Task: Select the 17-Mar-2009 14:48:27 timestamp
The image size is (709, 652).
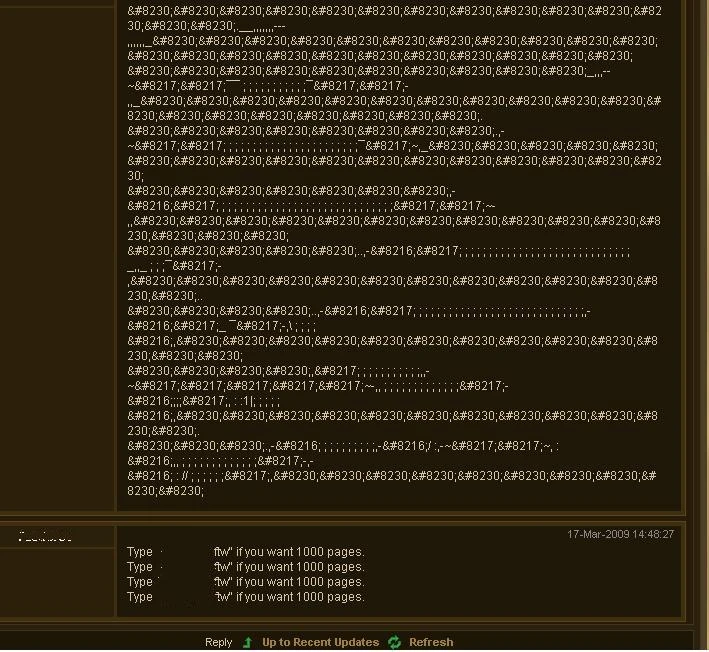Action: coord(620,534)
